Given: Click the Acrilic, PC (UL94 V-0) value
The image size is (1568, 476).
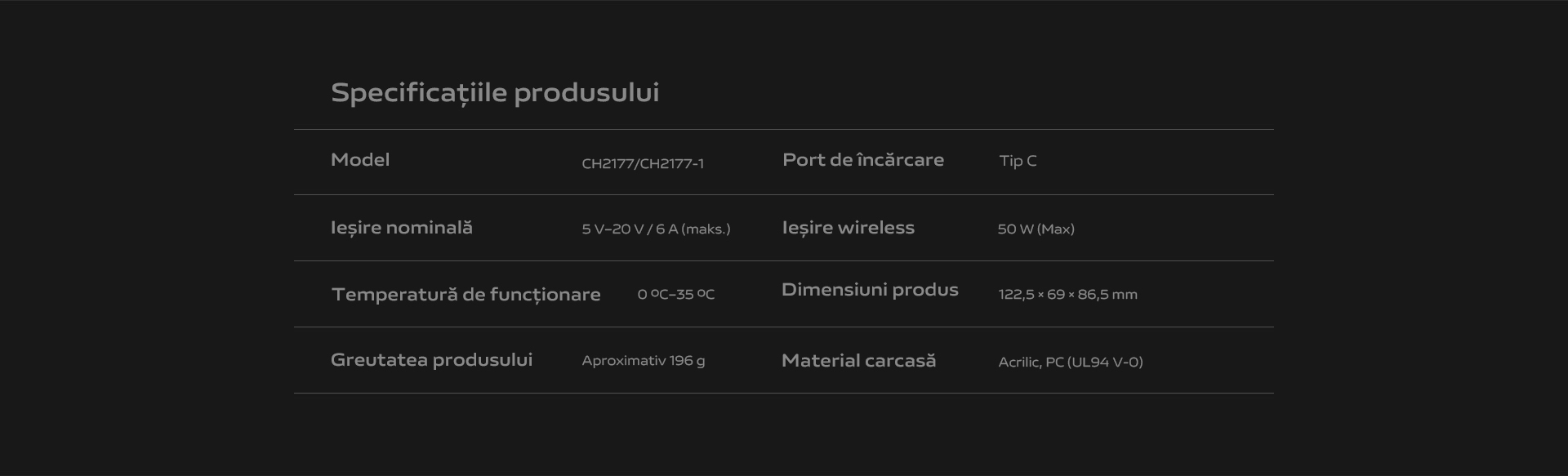Looking at the screenshot, I should [1071, 362].
